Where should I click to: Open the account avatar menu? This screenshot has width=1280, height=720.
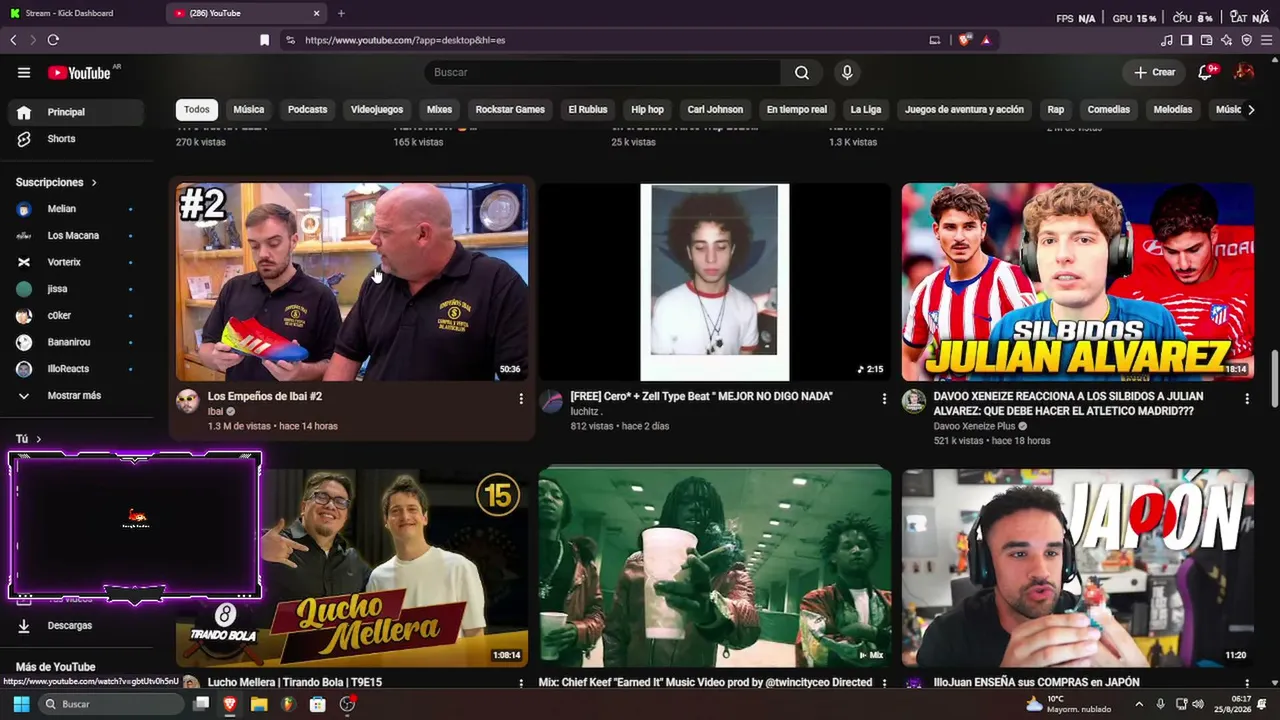point(1244,72)
